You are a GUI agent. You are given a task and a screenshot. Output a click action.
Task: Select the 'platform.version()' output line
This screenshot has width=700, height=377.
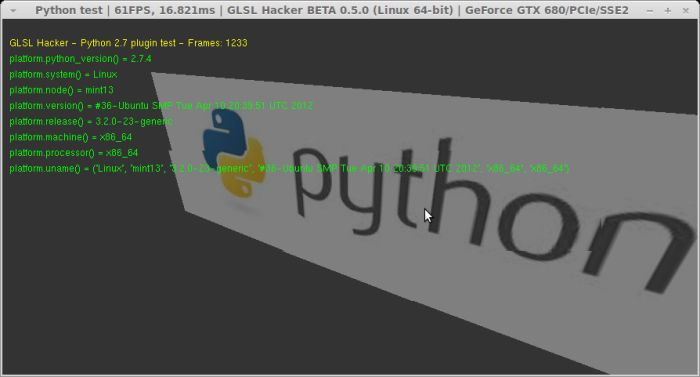[161, 105]
